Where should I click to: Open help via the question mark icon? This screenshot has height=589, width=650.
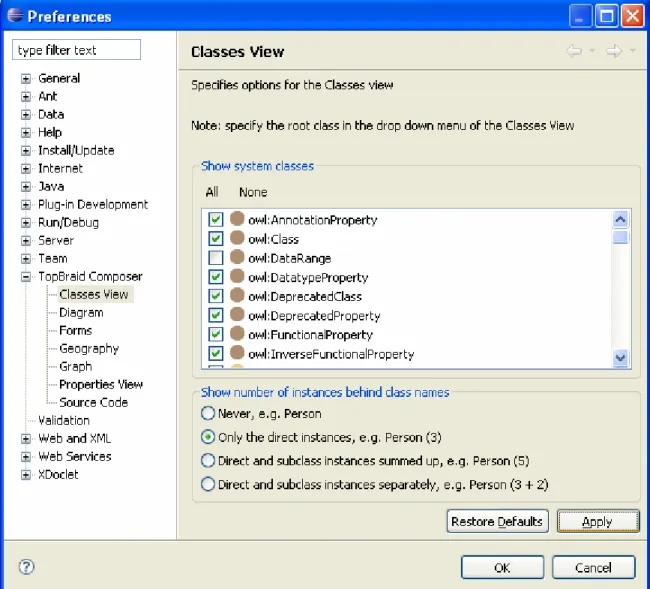point(27,567)
